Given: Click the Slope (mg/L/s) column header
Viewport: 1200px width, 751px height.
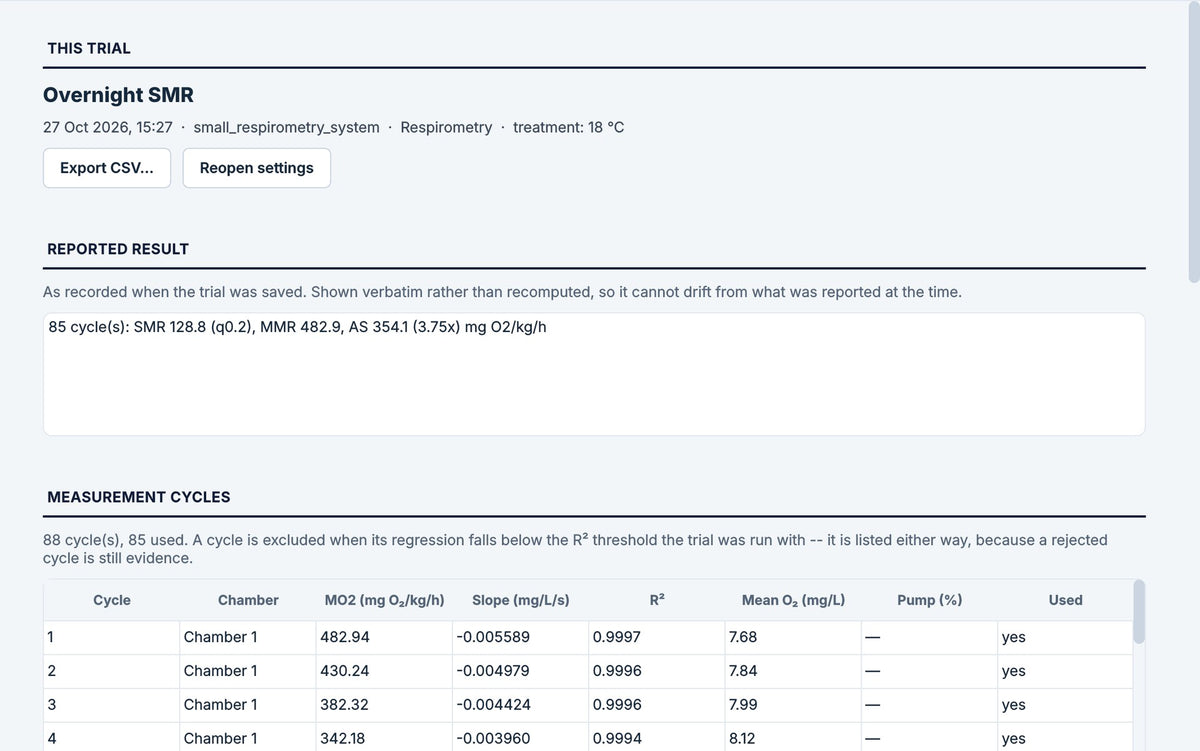Looking at the screenshot, I should (521, 600).
